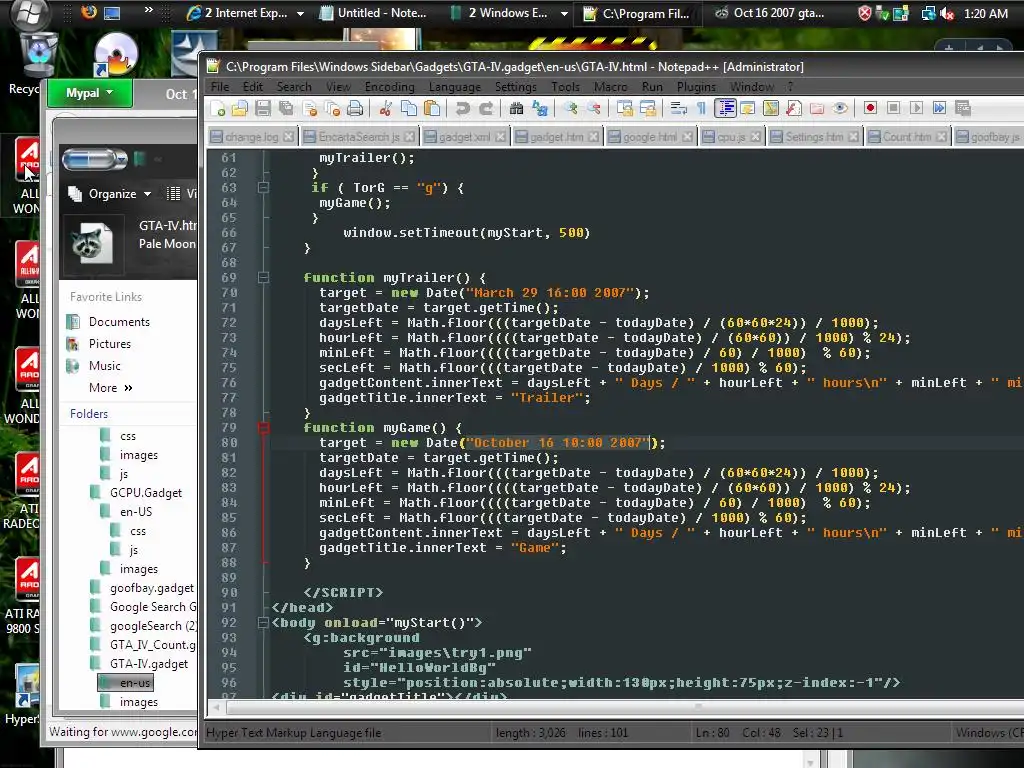Select the en-us folder under GTA-IV.gadget

point(126,683)
